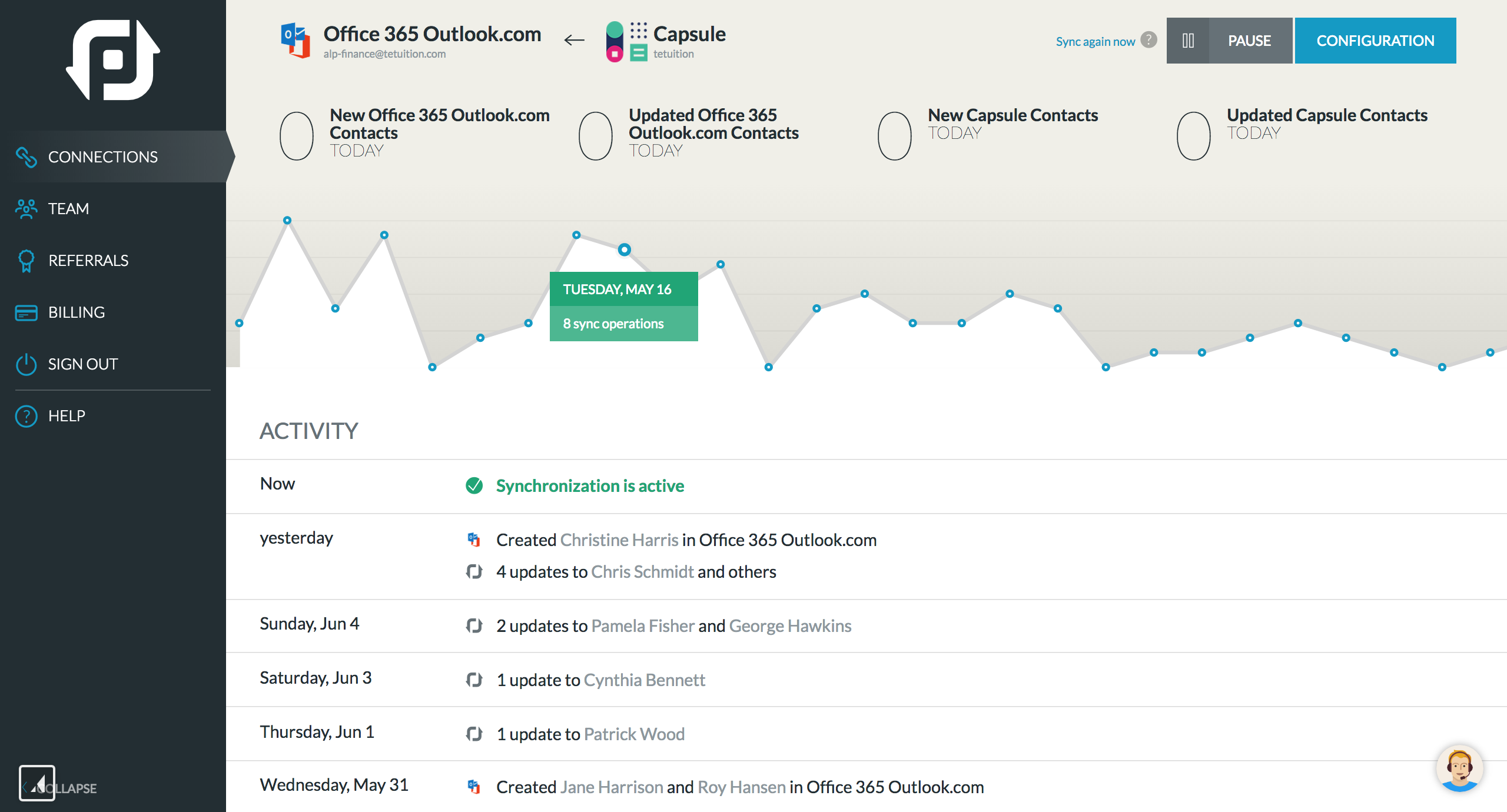
Task: Click Sync again now link
Action: click(1095, 42)
